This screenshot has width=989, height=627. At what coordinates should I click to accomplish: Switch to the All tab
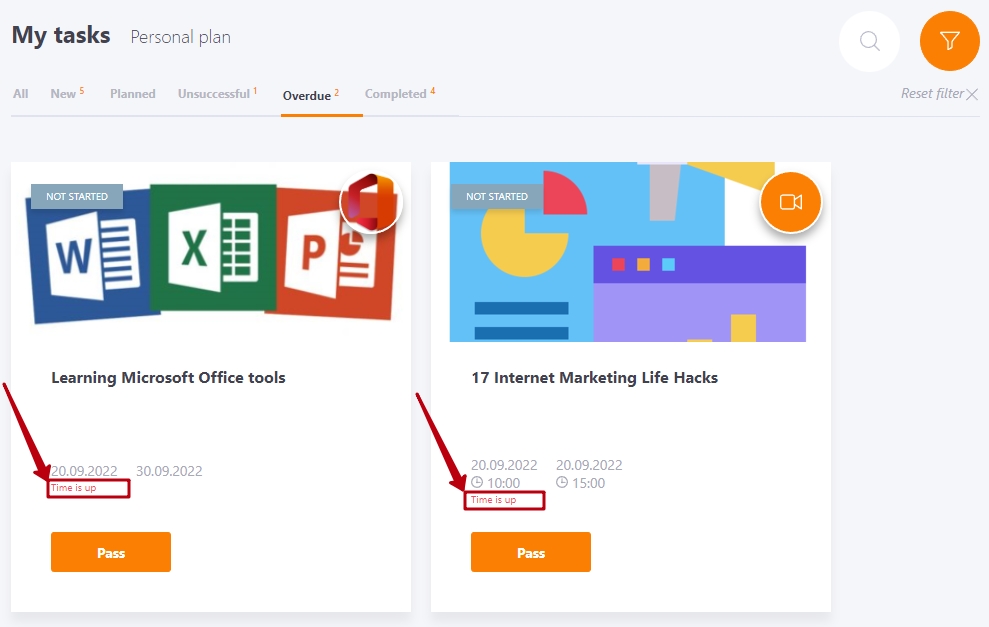20,94
